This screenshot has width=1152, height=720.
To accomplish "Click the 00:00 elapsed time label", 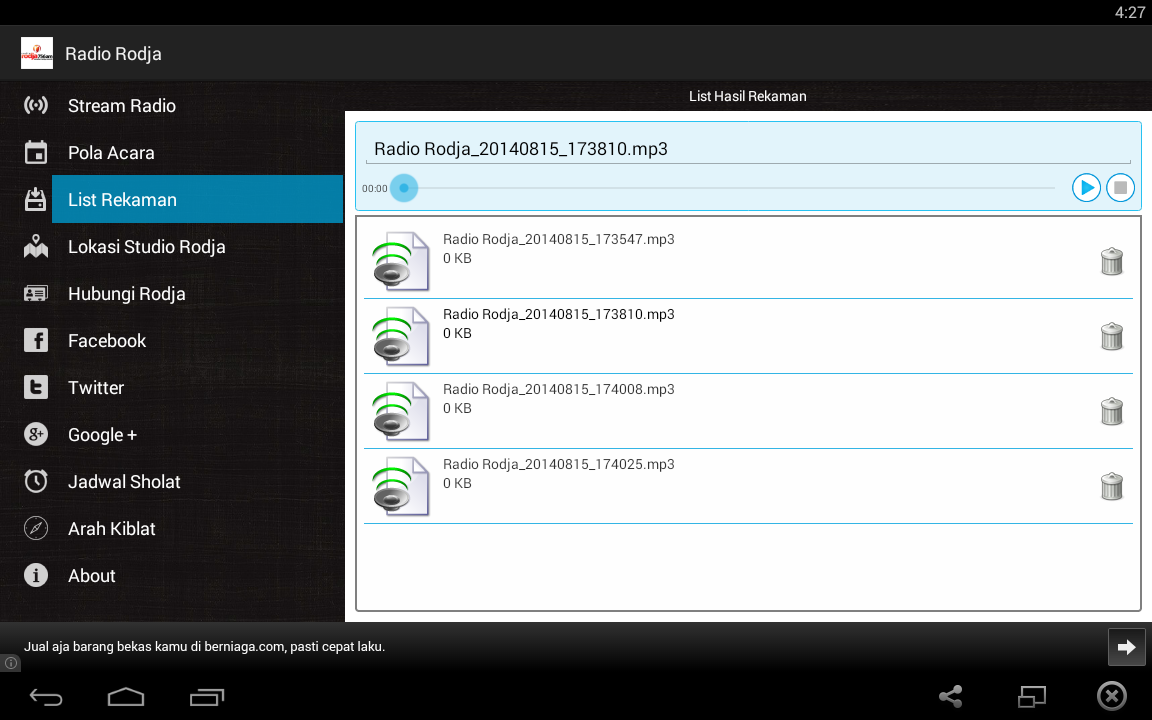I will [x=375, y=189].
